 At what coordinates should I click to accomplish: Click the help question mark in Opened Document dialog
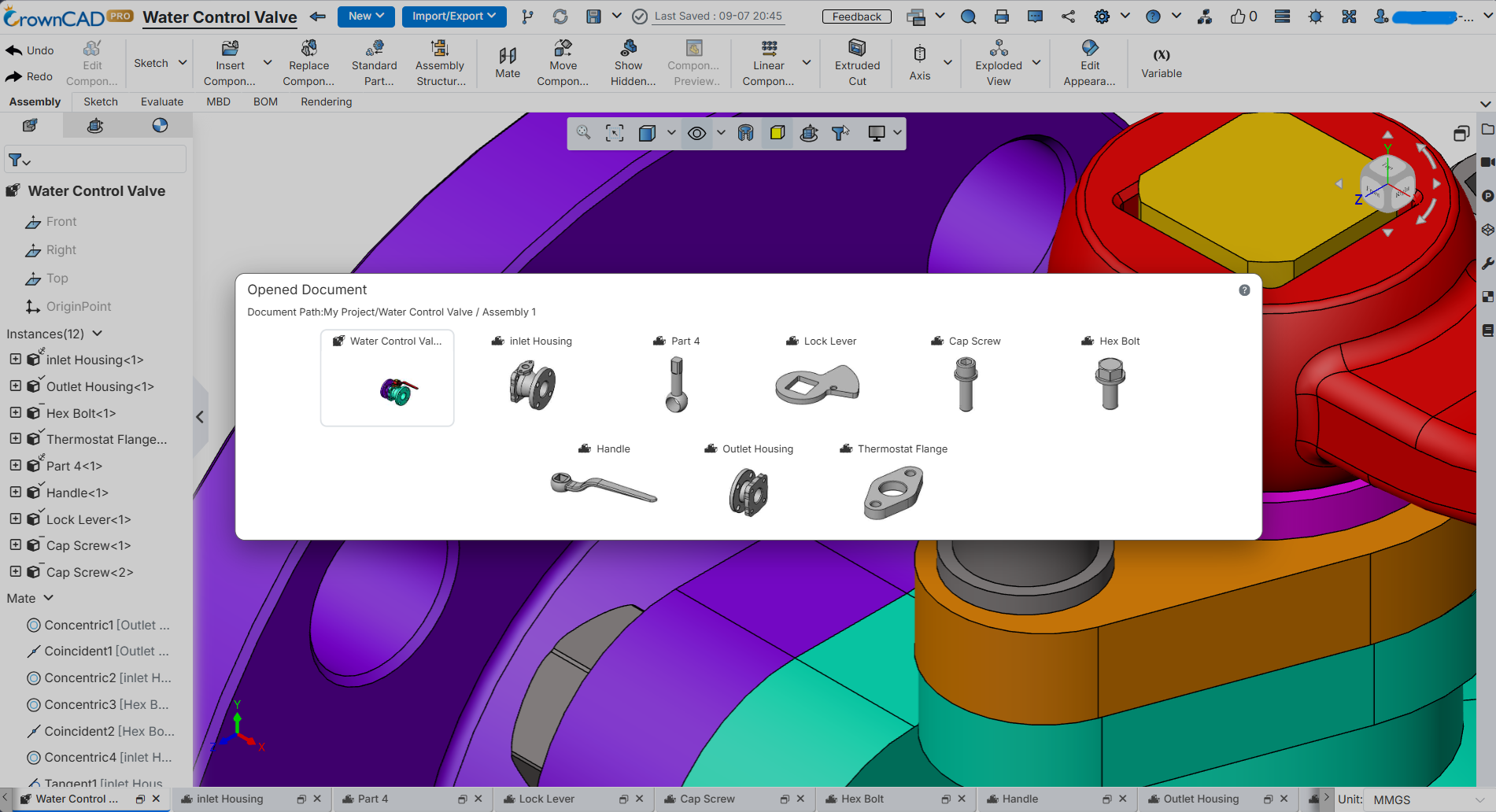coord(1244,290)
